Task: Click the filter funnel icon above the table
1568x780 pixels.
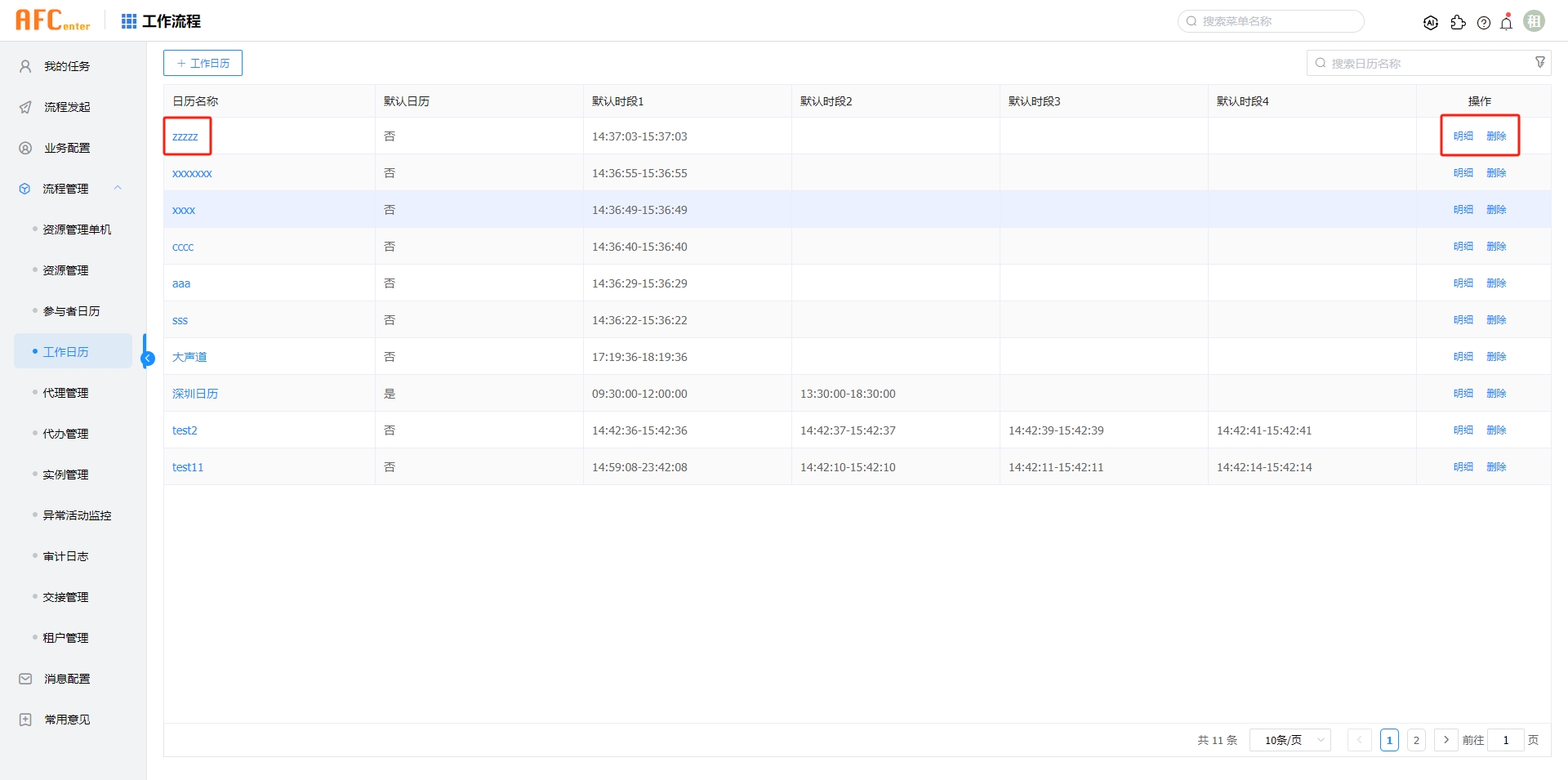Action: (x=1540, y=61)
